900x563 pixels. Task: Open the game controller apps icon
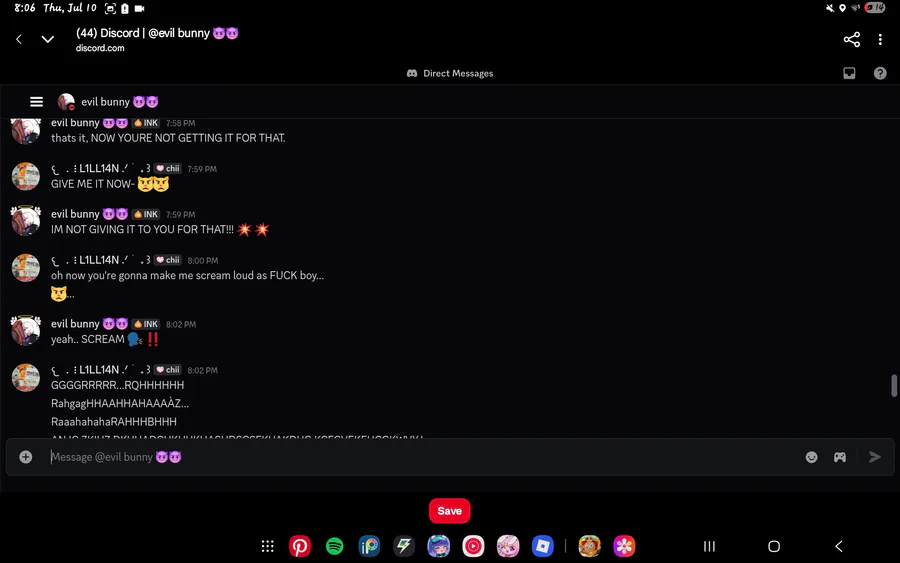point(840,457)
